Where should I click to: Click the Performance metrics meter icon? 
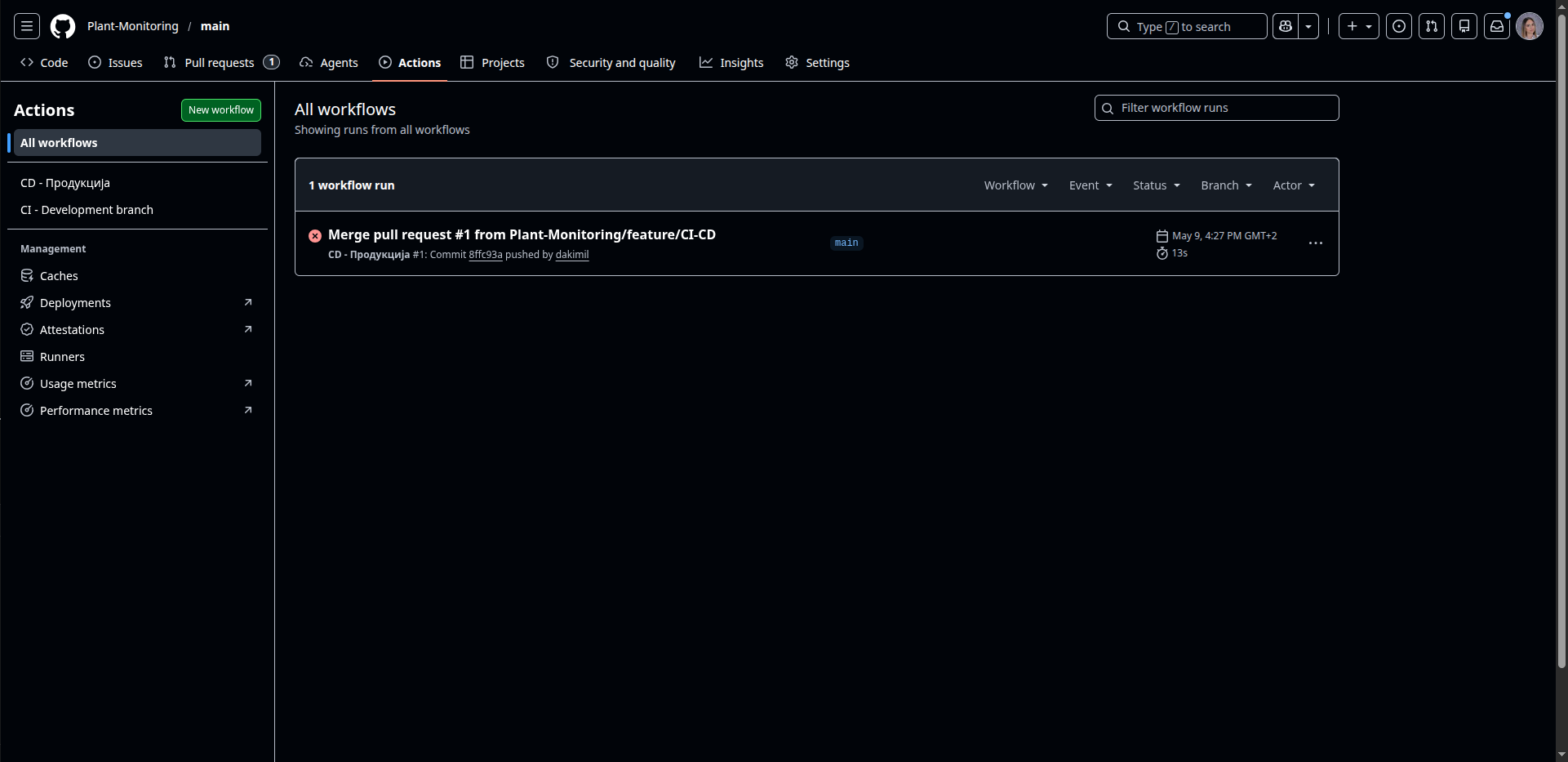[x=27, y=411]
